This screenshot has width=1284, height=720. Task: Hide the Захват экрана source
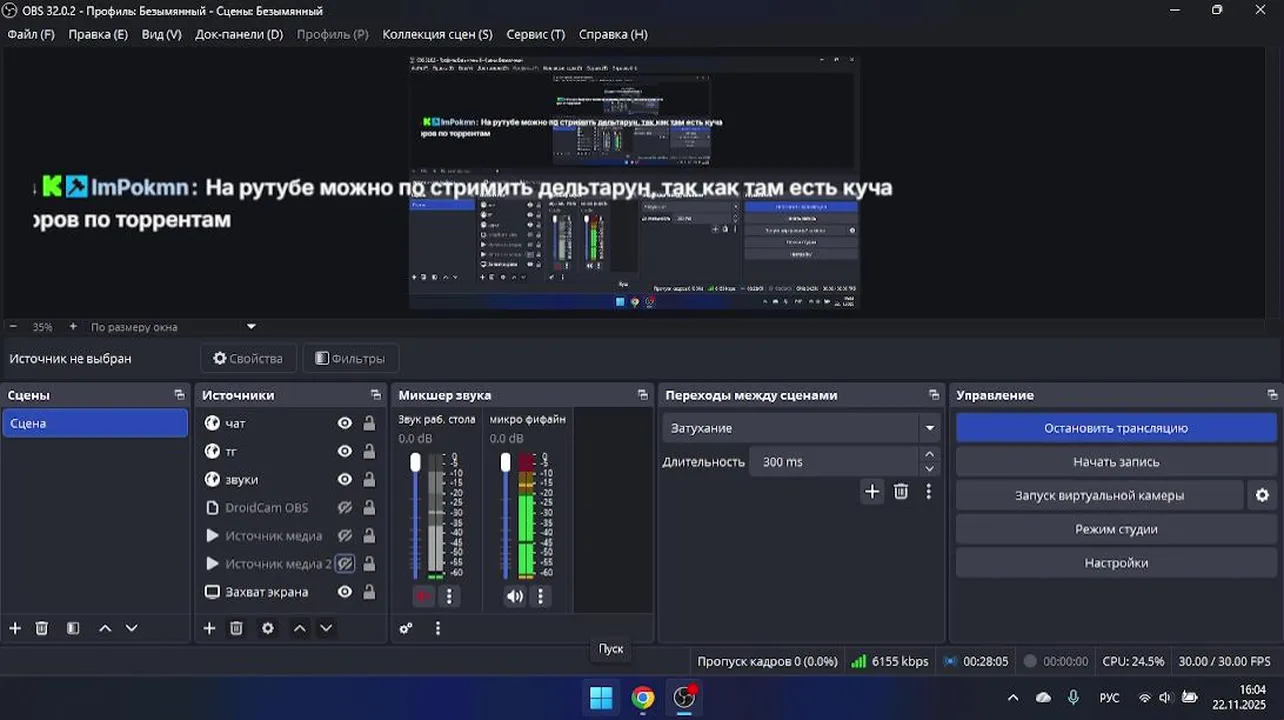coord(345,591)
